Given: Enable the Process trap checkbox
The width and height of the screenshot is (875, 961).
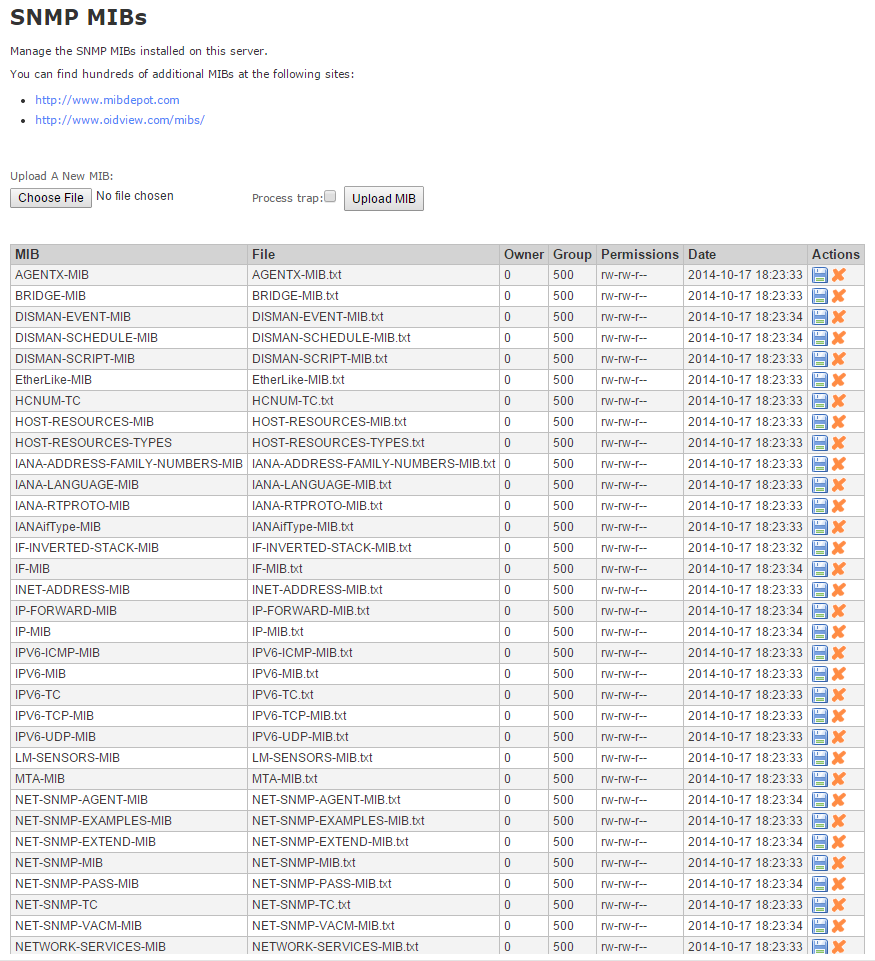Looking at the screenshot, I should point(330,197).
